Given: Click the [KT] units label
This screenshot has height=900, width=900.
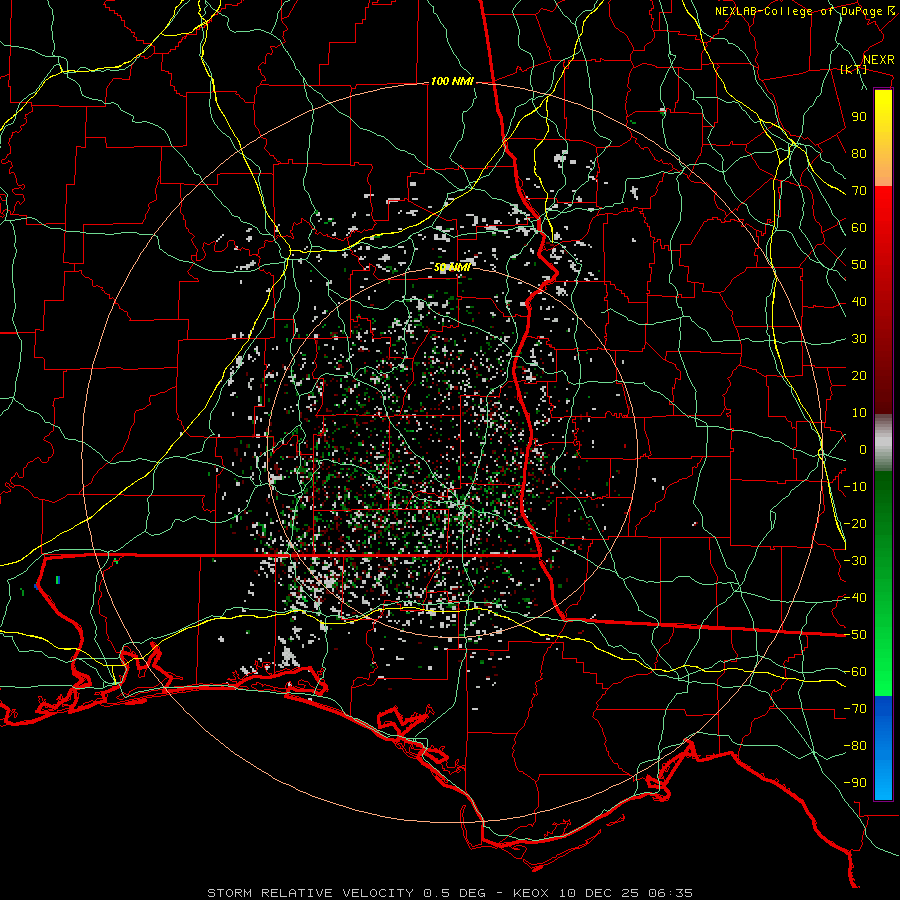Looking at the screenshot, I should 854,69.
